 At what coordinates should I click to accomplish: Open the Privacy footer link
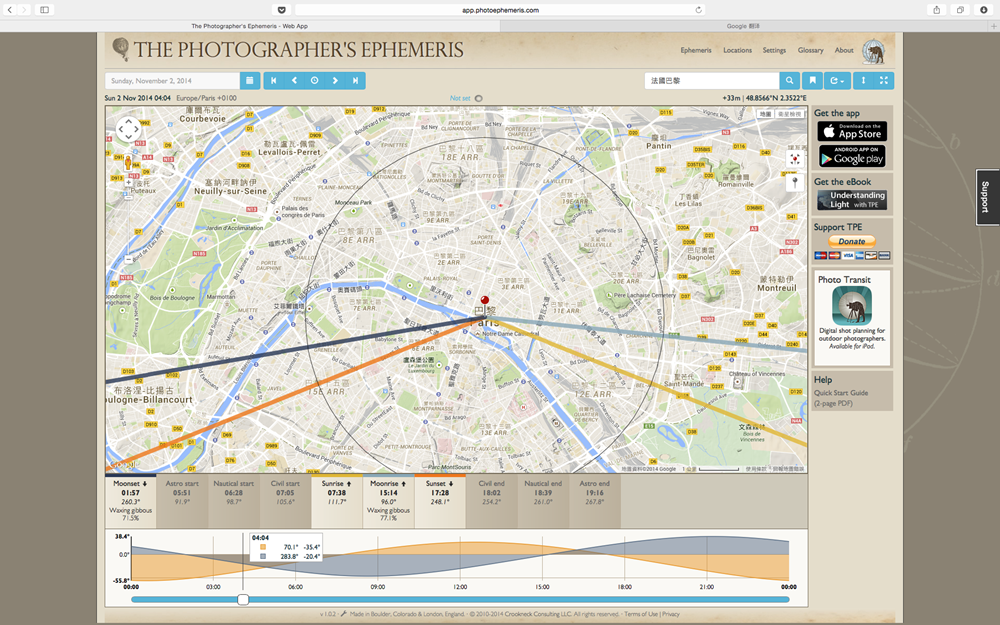click(671, 614)
